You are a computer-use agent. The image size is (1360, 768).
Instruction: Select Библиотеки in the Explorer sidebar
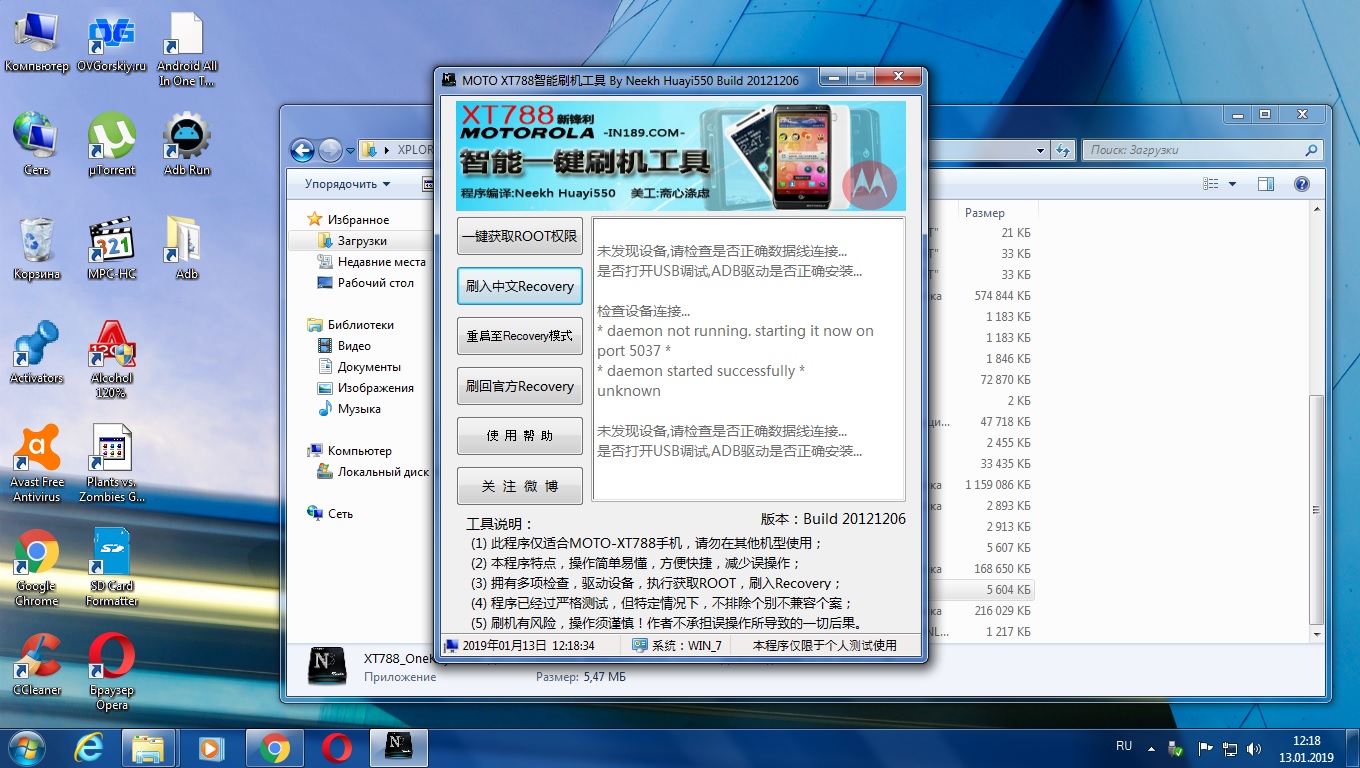(351, 325)
